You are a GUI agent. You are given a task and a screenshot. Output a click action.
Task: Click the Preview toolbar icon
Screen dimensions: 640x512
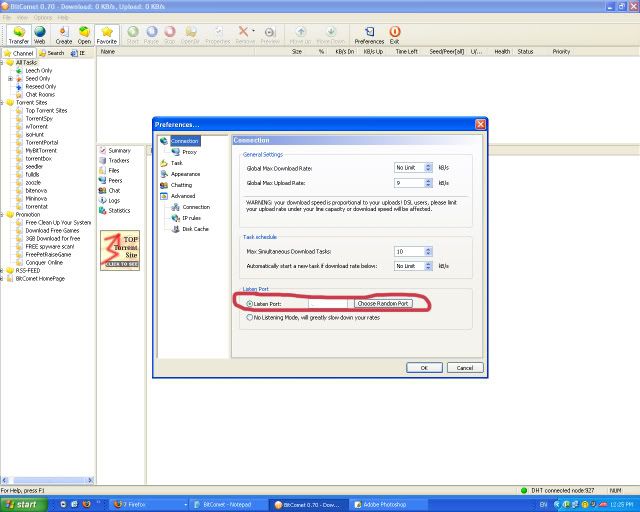270,35
